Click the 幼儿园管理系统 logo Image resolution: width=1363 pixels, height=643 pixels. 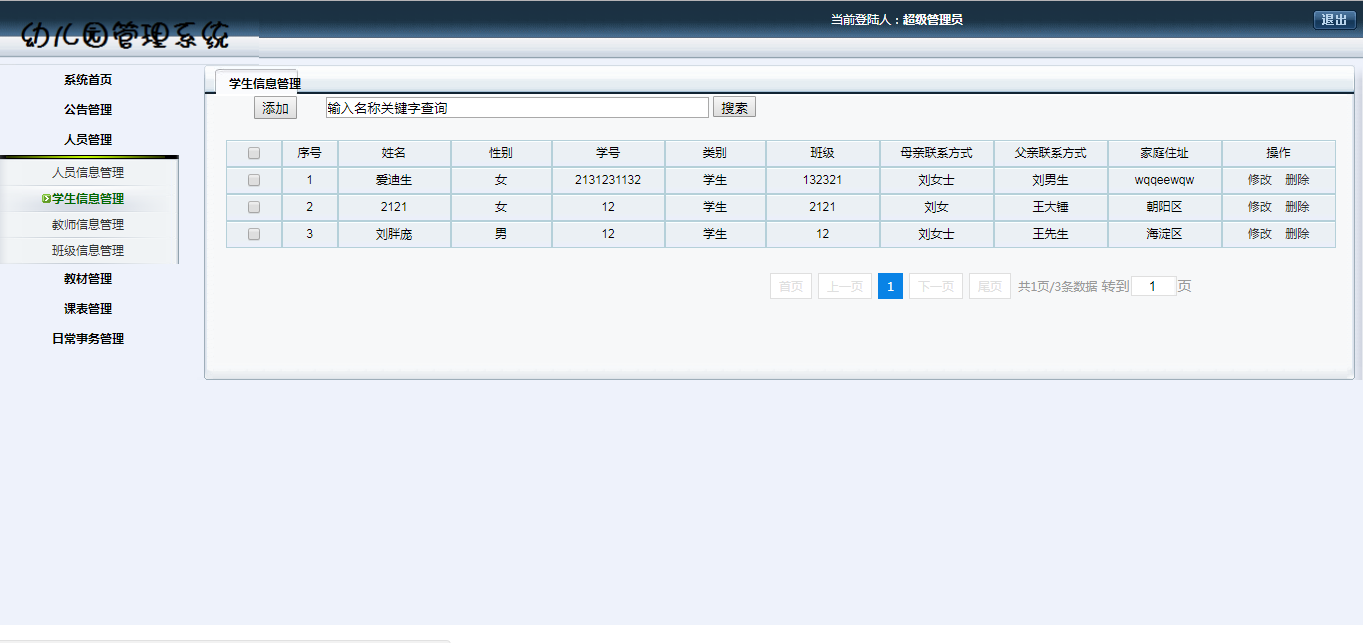126,35
